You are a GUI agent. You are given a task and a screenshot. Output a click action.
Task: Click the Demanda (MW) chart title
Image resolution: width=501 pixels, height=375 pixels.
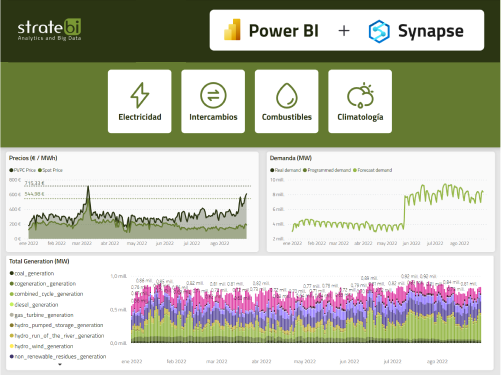[x=291, y=158]
